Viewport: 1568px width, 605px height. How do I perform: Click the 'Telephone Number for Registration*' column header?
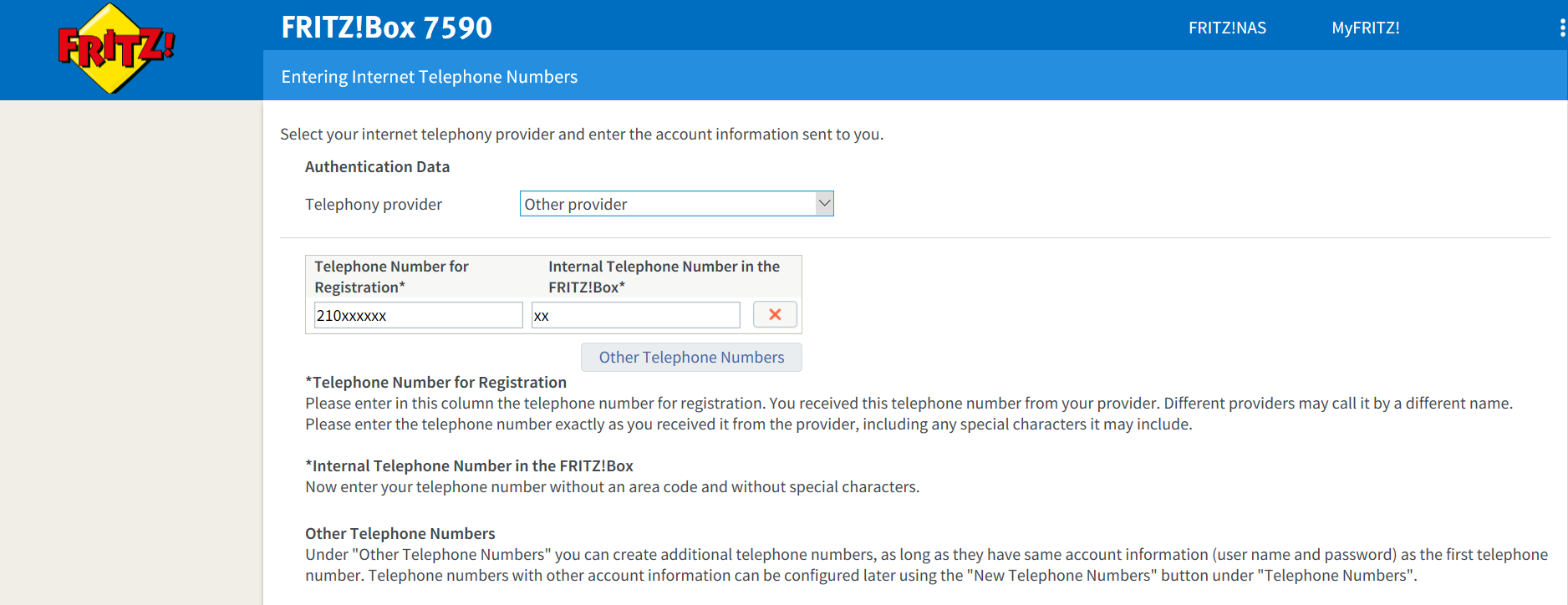tap(391, 277)
